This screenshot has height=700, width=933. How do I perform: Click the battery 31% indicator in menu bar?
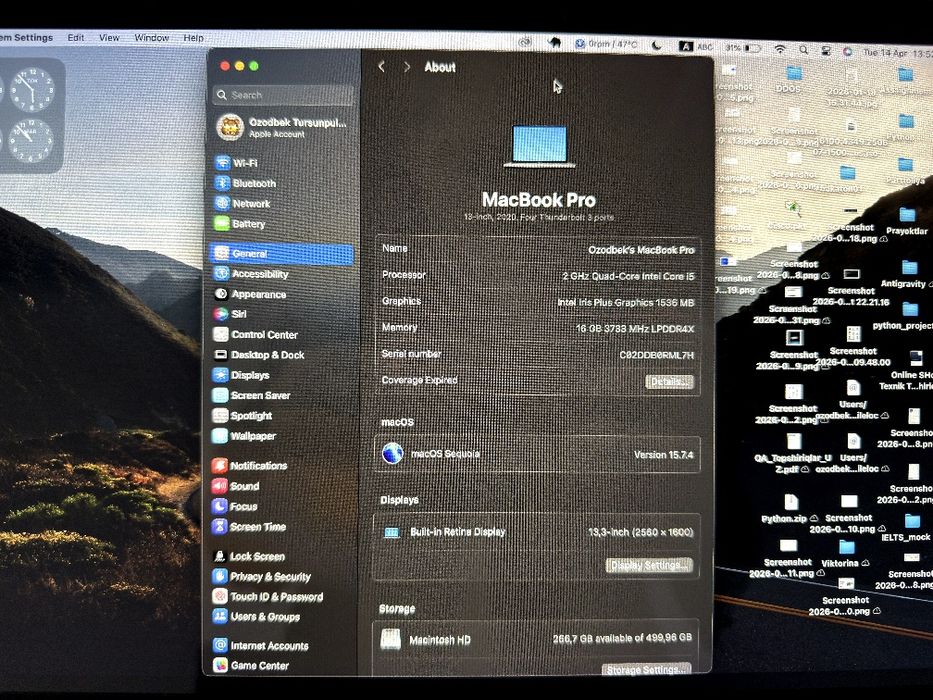tap(743, 48)
